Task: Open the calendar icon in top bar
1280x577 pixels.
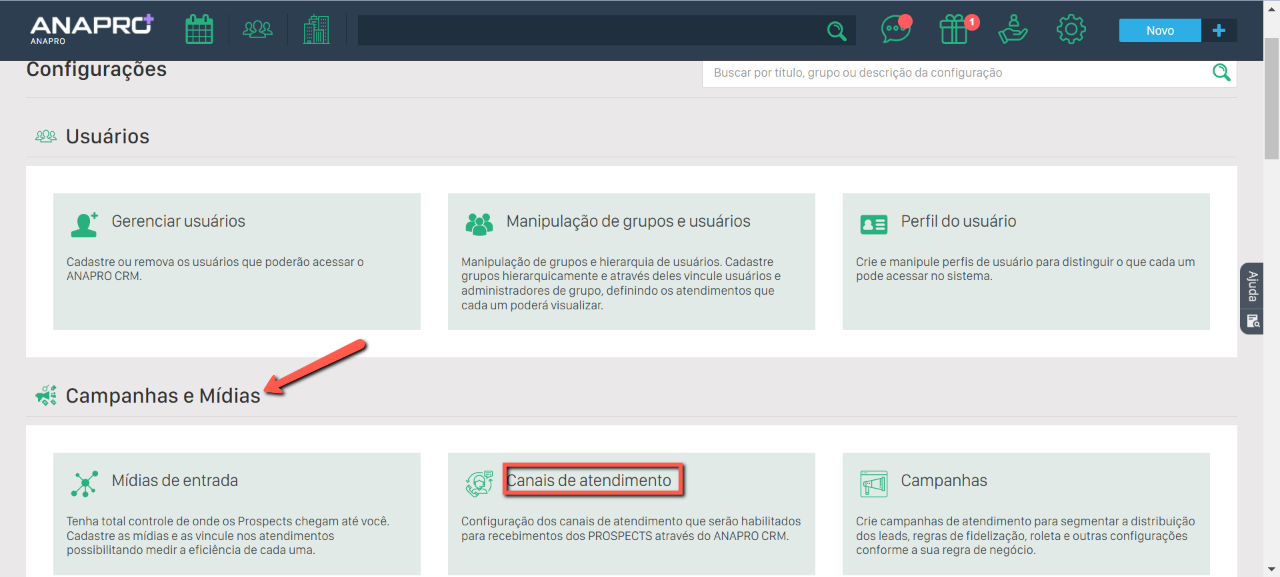Action: pyautogui.click(x=199, y=30)
